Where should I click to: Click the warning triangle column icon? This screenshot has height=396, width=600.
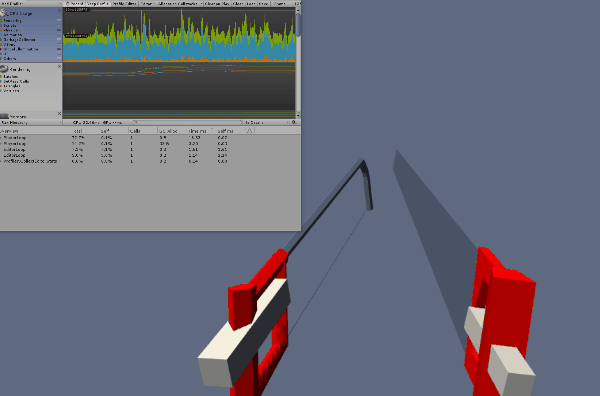(249, 130)
